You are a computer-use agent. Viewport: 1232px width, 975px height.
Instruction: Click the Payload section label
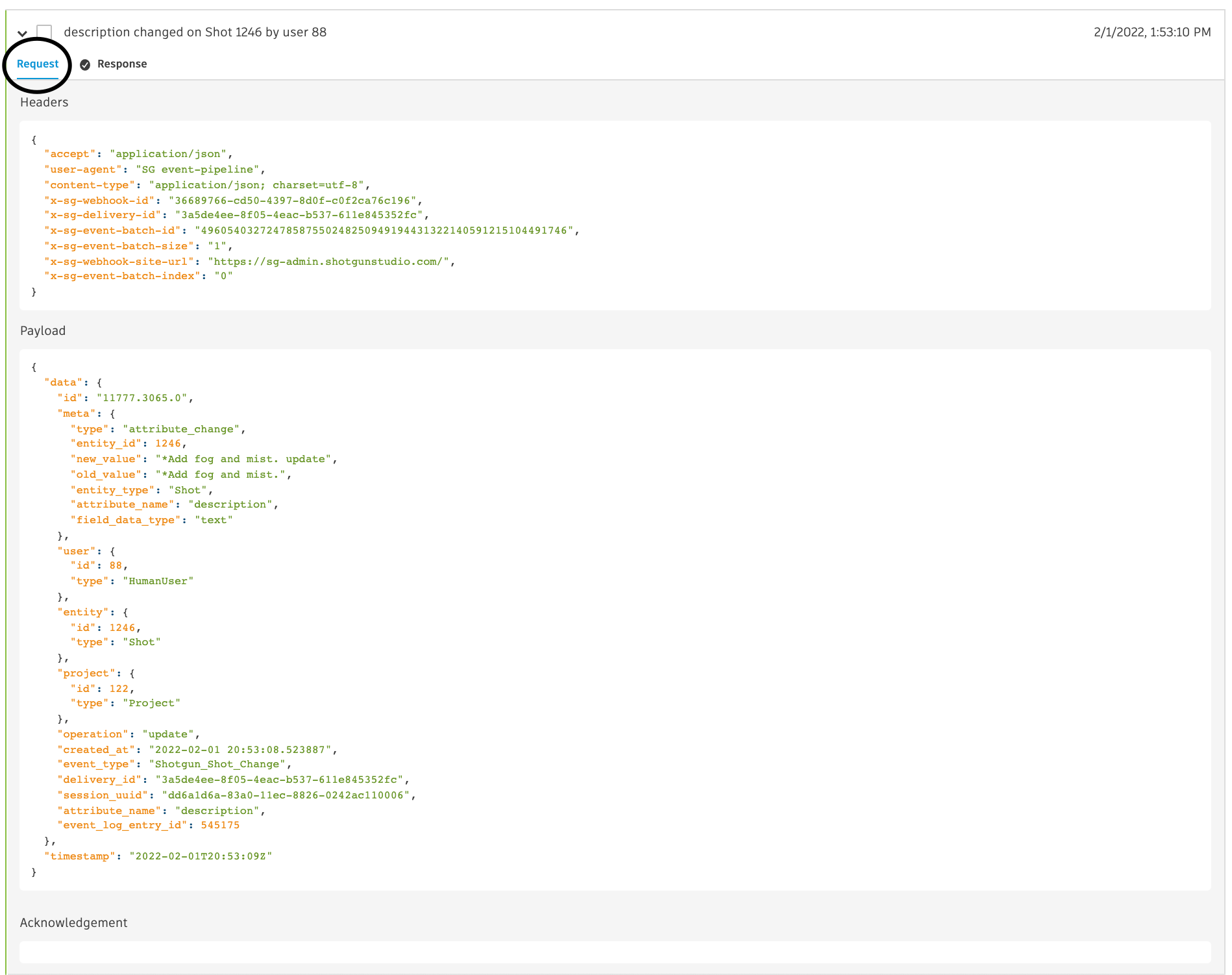click(43, 330)
